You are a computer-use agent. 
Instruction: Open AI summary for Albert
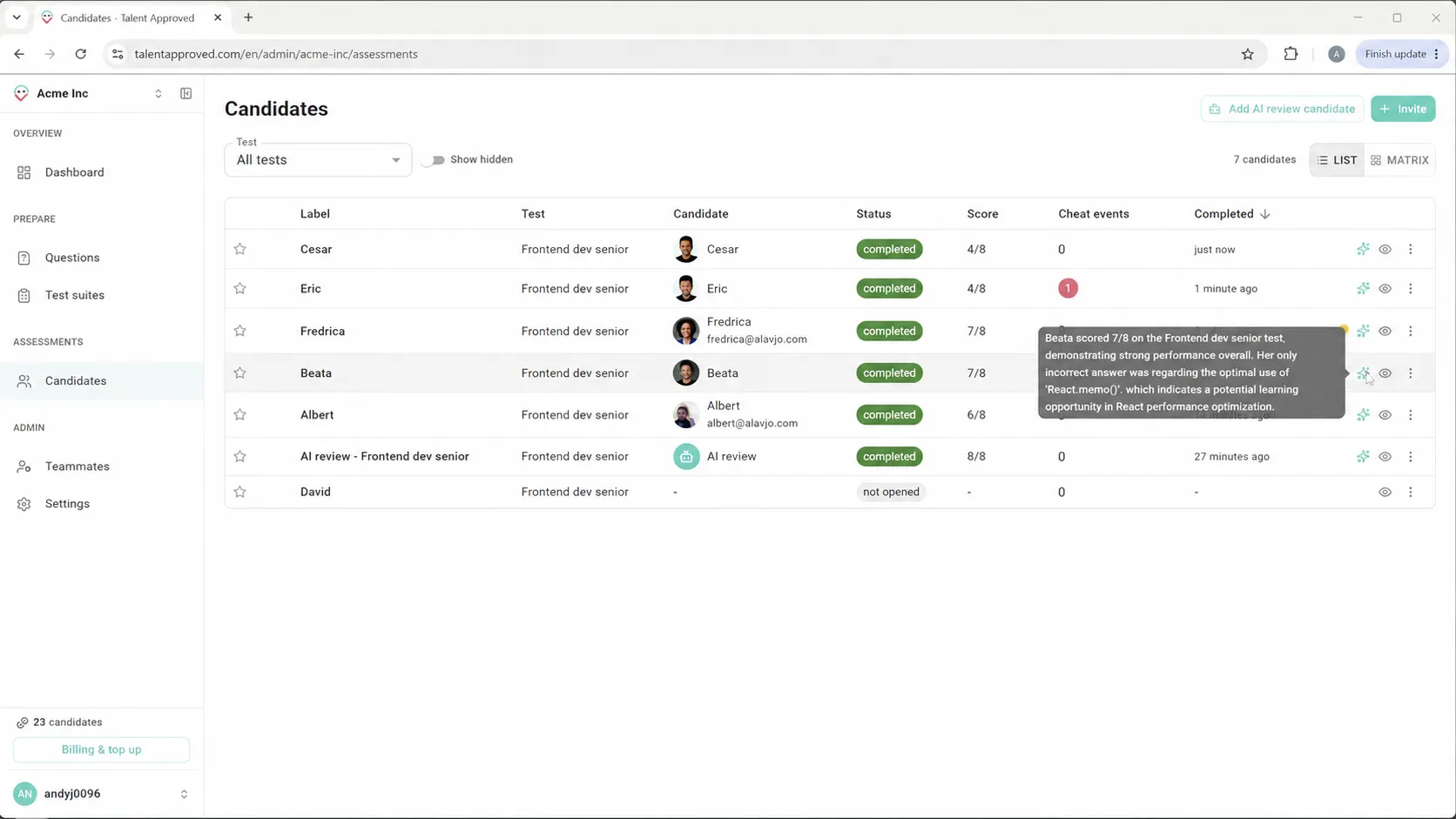(1363, 414)
